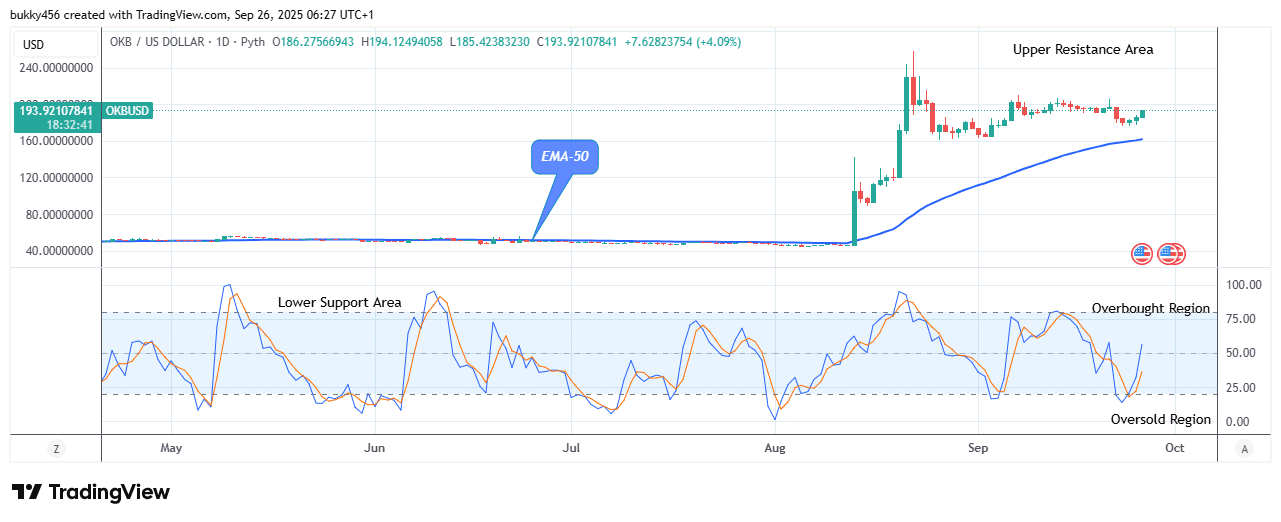
Task: Open the leftmost US flag economic event icon
Action: 1142,253
